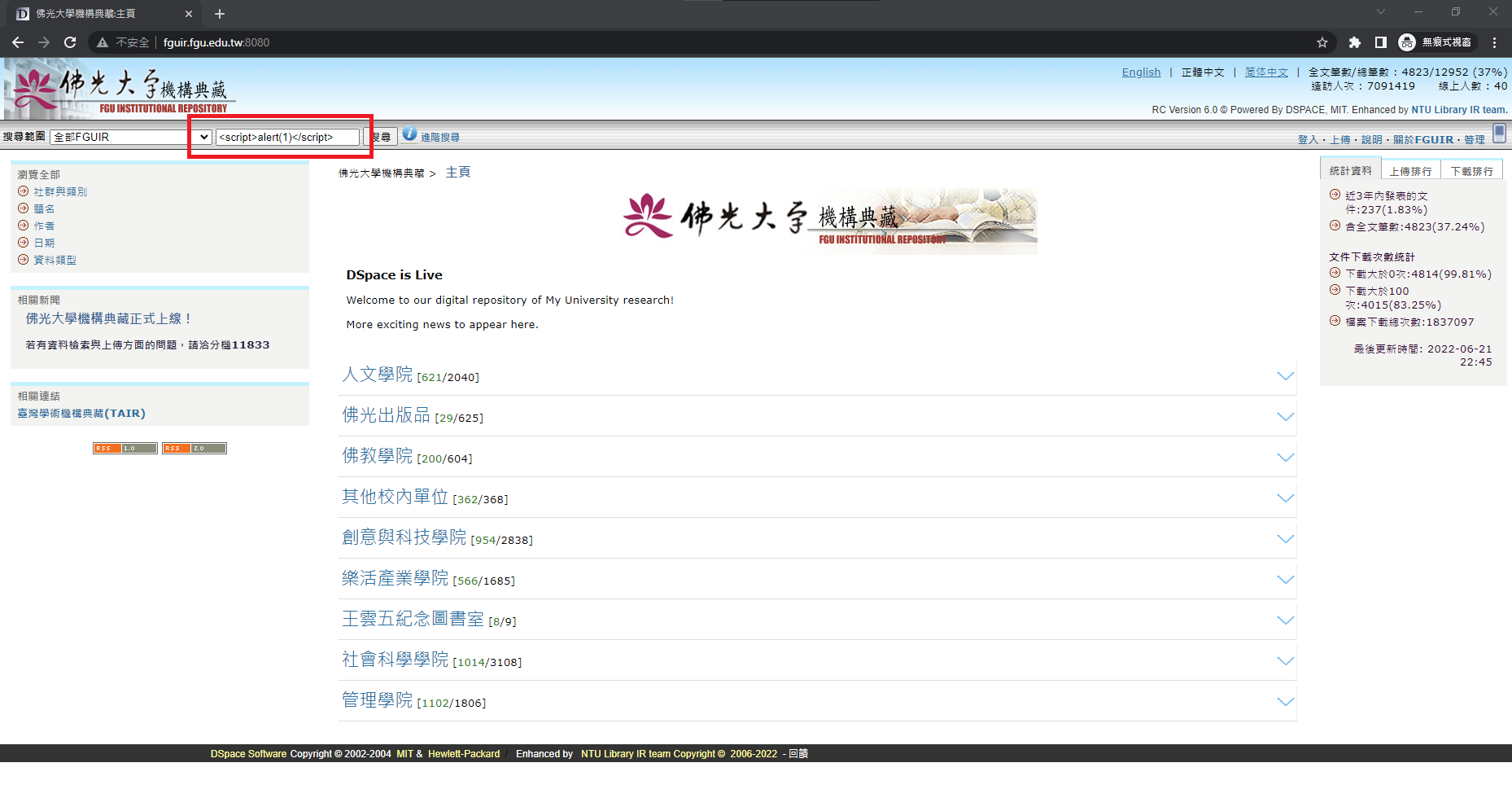Switch language to 简体中文
1512x798 pixels.
[x=1266, y=72]
